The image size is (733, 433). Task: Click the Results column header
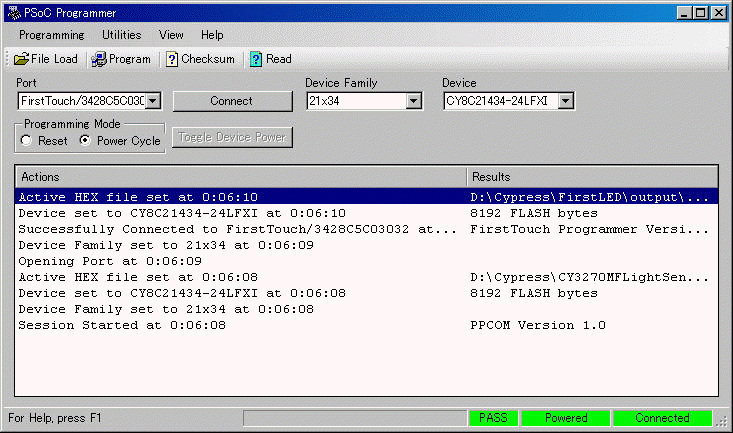pyautogui.click(x=592, y=177)
